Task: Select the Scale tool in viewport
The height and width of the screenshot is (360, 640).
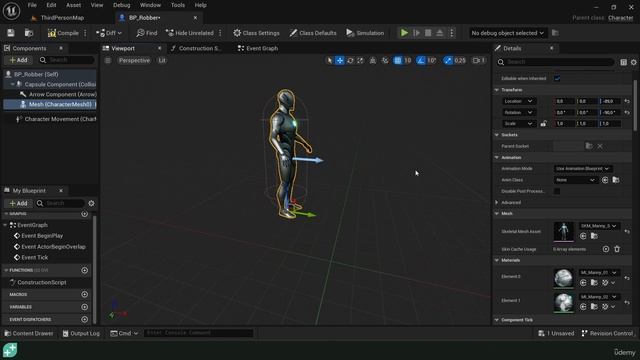Action: (x=360, y=60)
